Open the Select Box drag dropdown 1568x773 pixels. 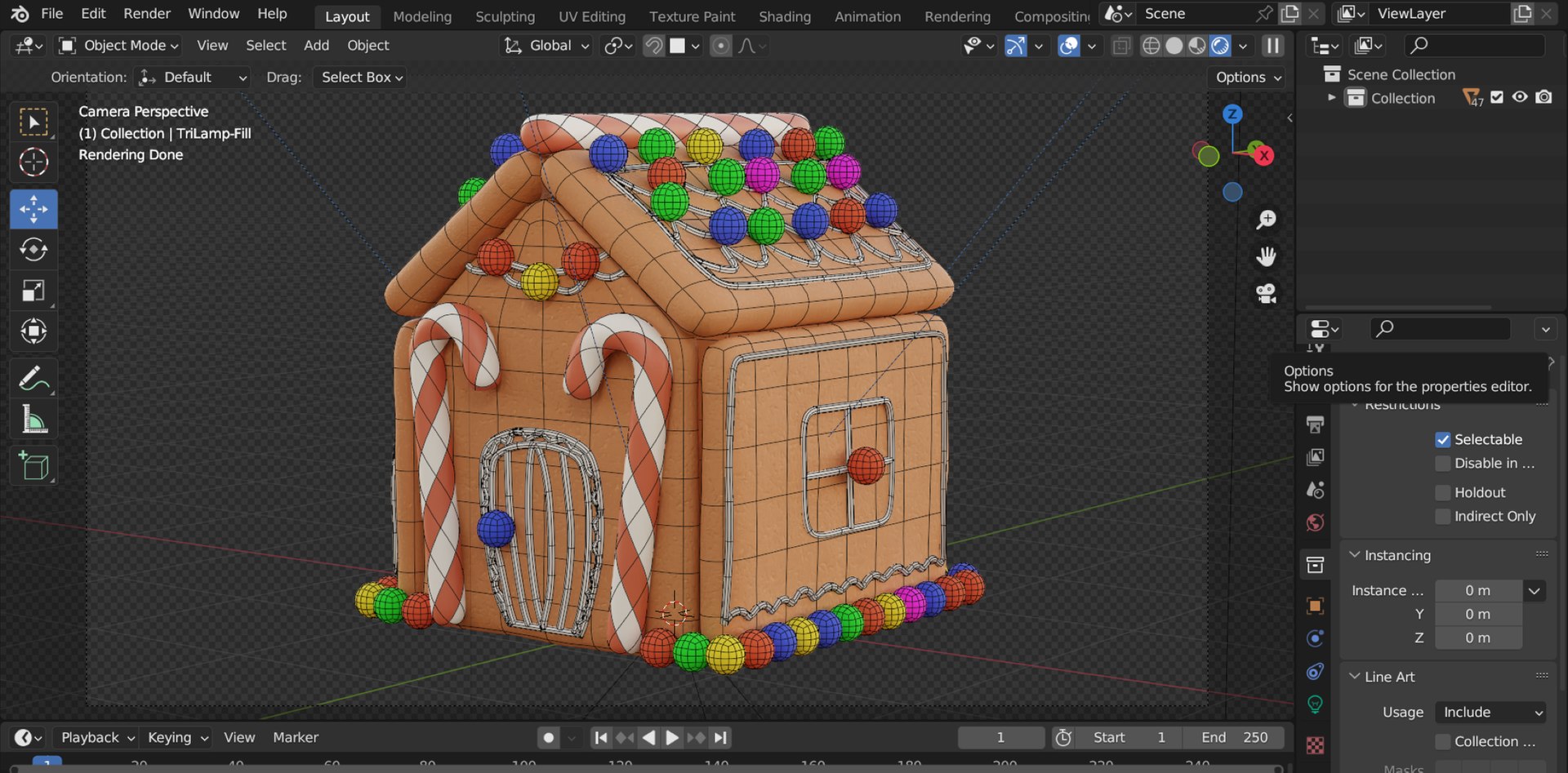[x=361, y=77]
